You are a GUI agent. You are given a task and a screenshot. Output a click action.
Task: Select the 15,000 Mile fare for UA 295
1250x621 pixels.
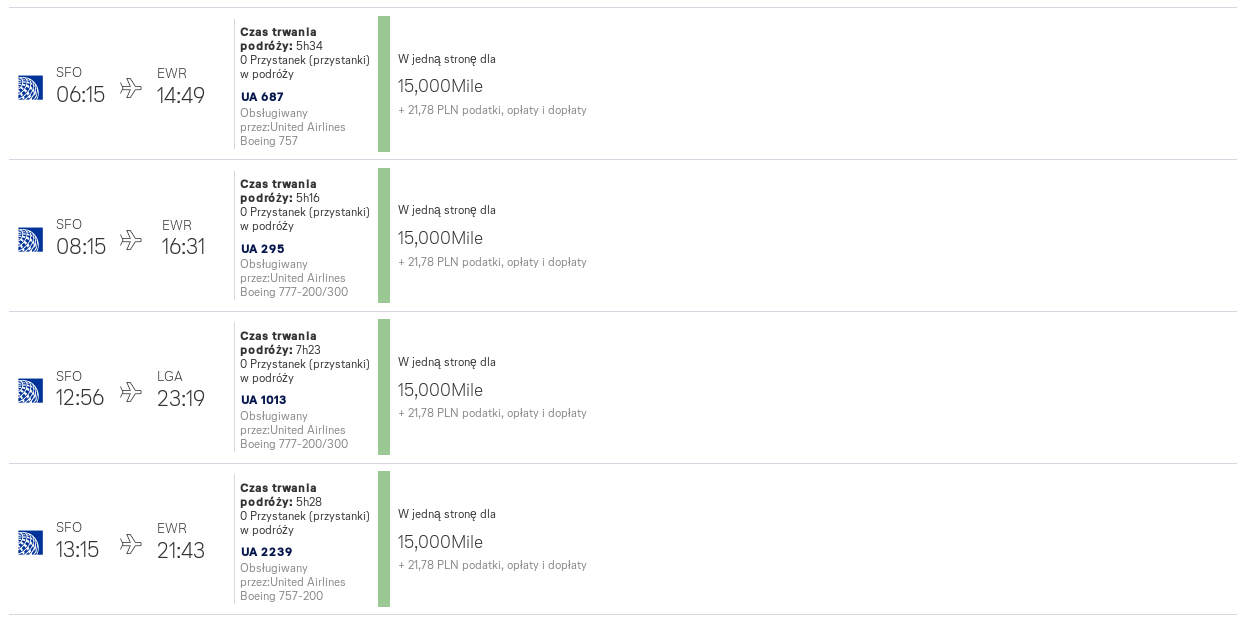click(440, 238)
